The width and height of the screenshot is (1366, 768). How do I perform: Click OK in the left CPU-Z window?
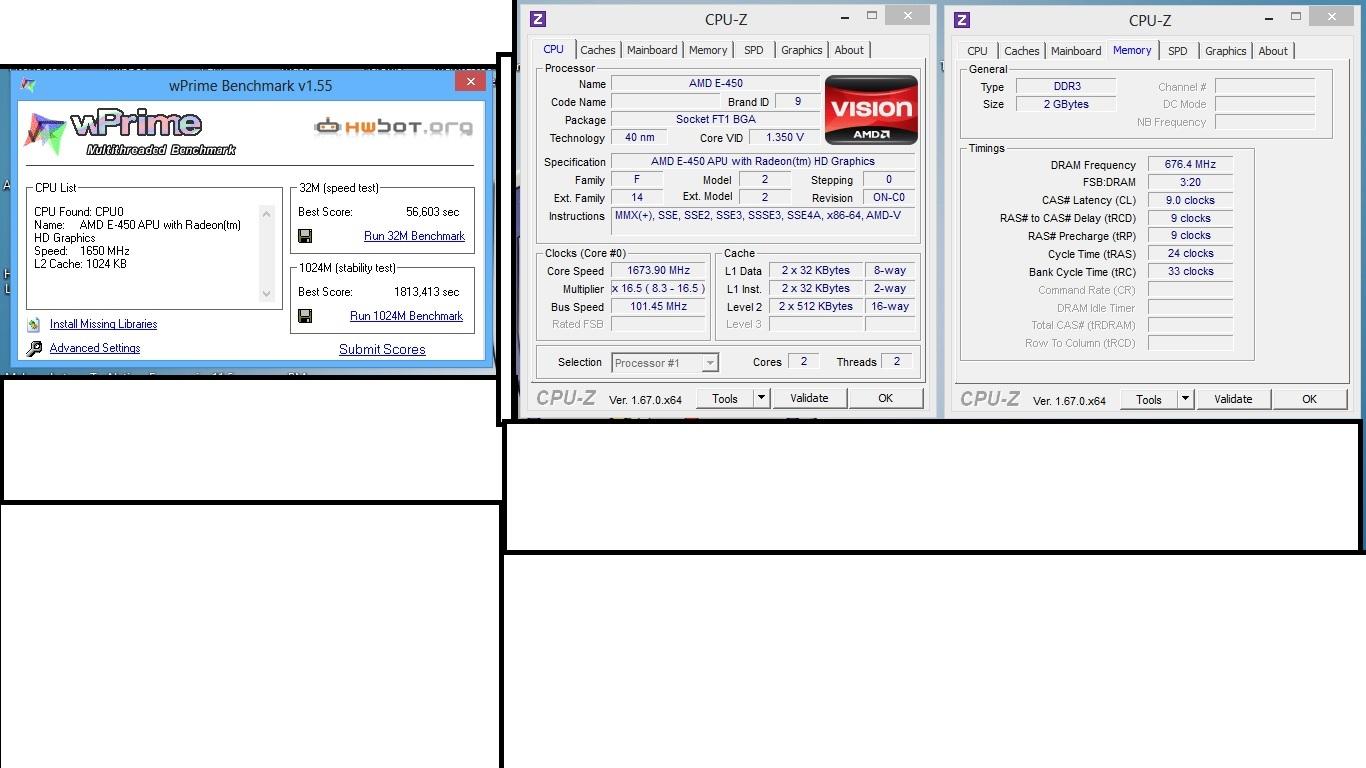pyautogui.click(x=885, y=398)
